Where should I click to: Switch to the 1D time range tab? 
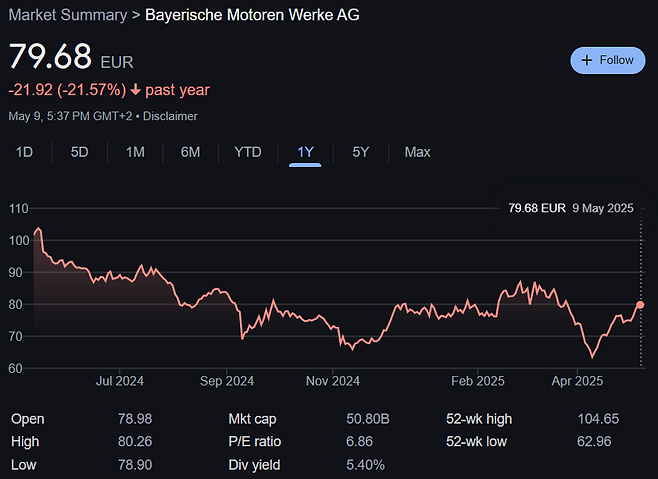25,152
